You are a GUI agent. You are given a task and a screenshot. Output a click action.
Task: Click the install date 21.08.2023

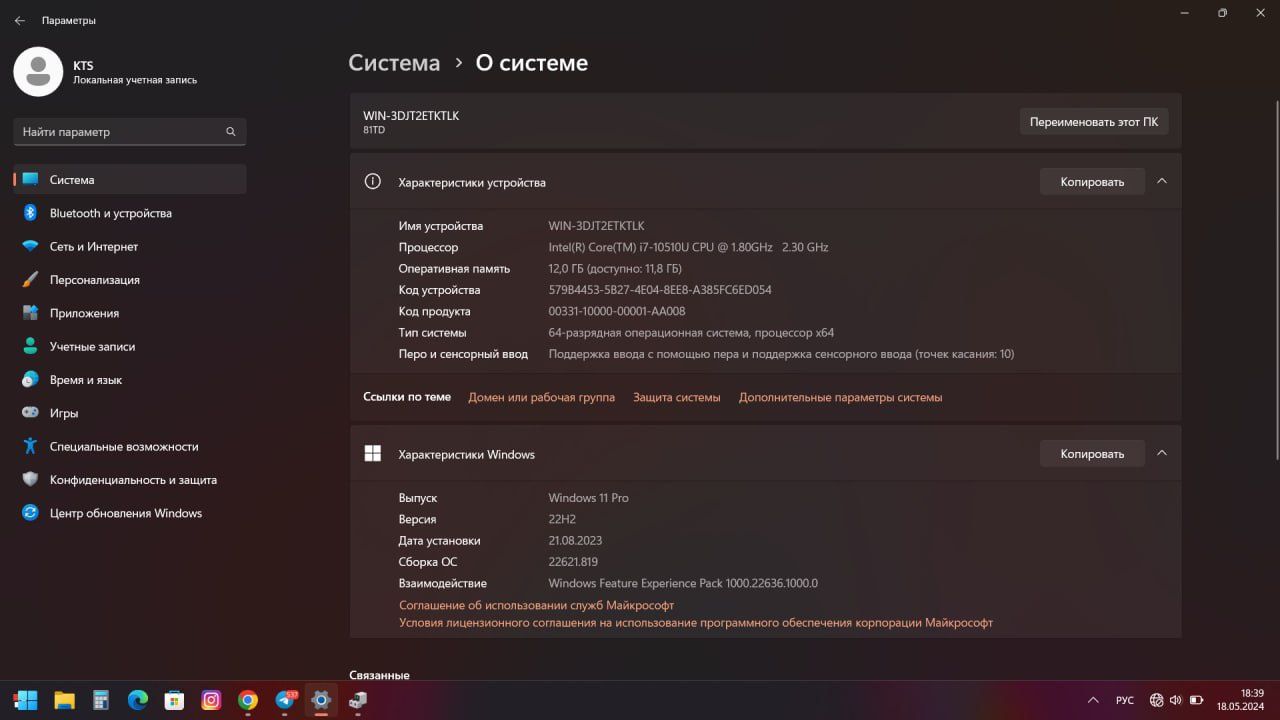click(577, 541)
